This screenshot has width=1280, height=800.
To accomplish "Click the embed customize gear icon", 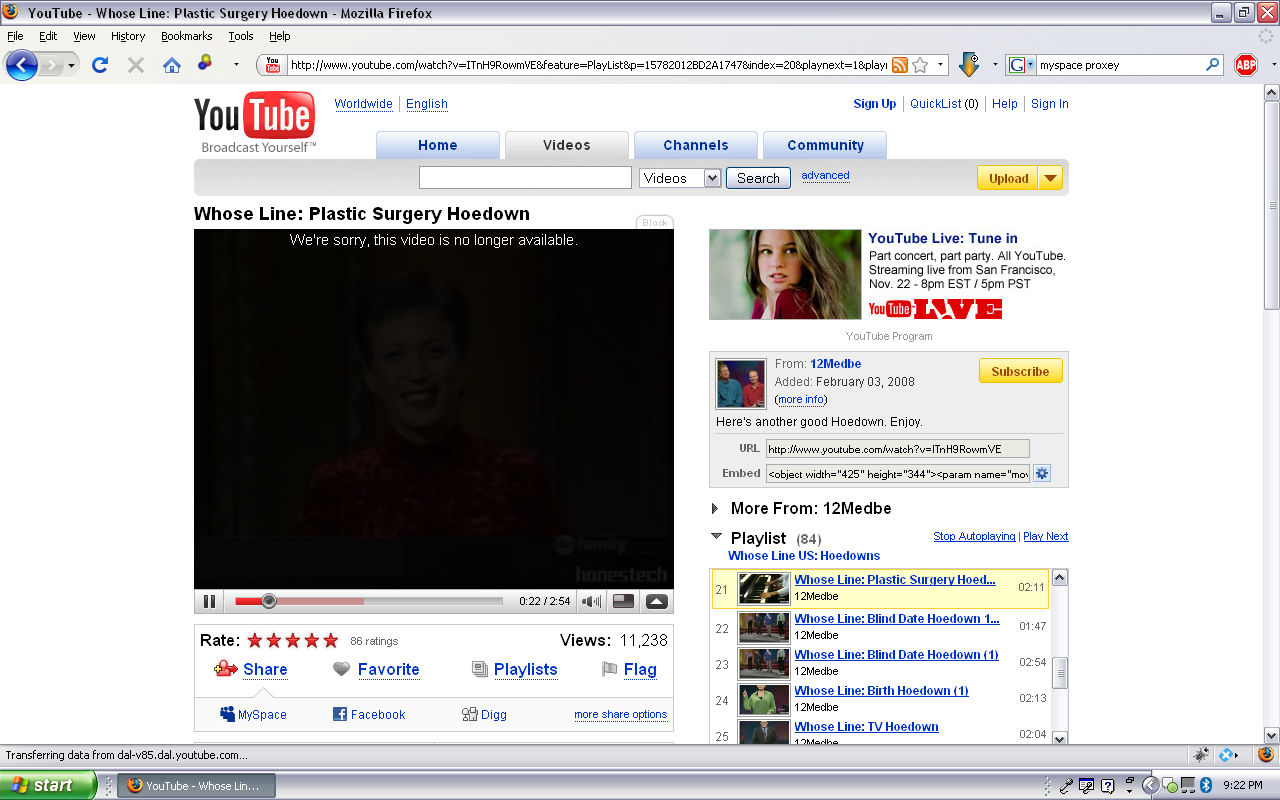I will coord(1042,474).
